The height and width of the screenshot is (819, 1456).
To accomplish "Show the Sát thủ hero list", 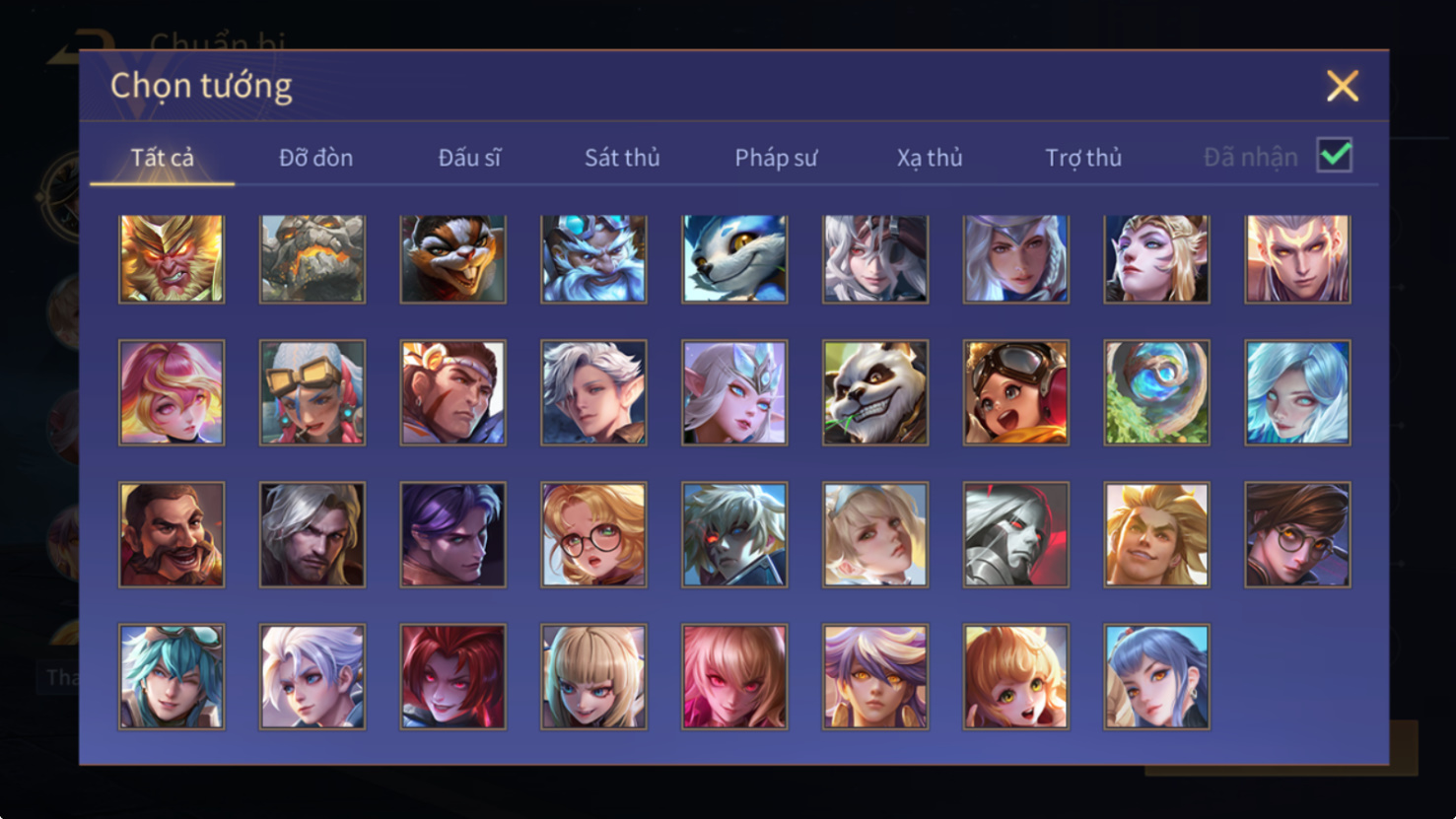I will click(622, 158).
